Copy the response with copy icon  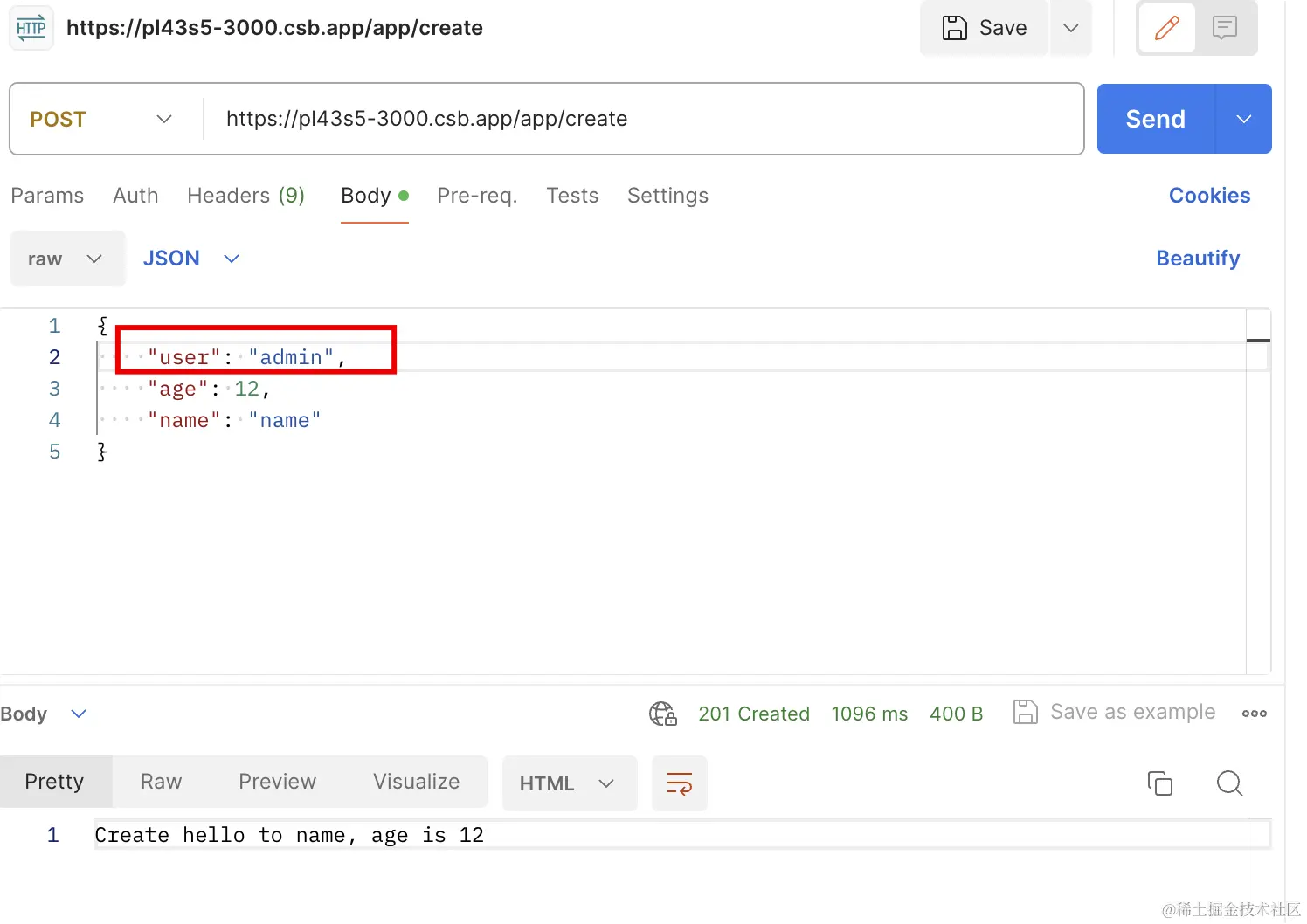pos(1159,783)
